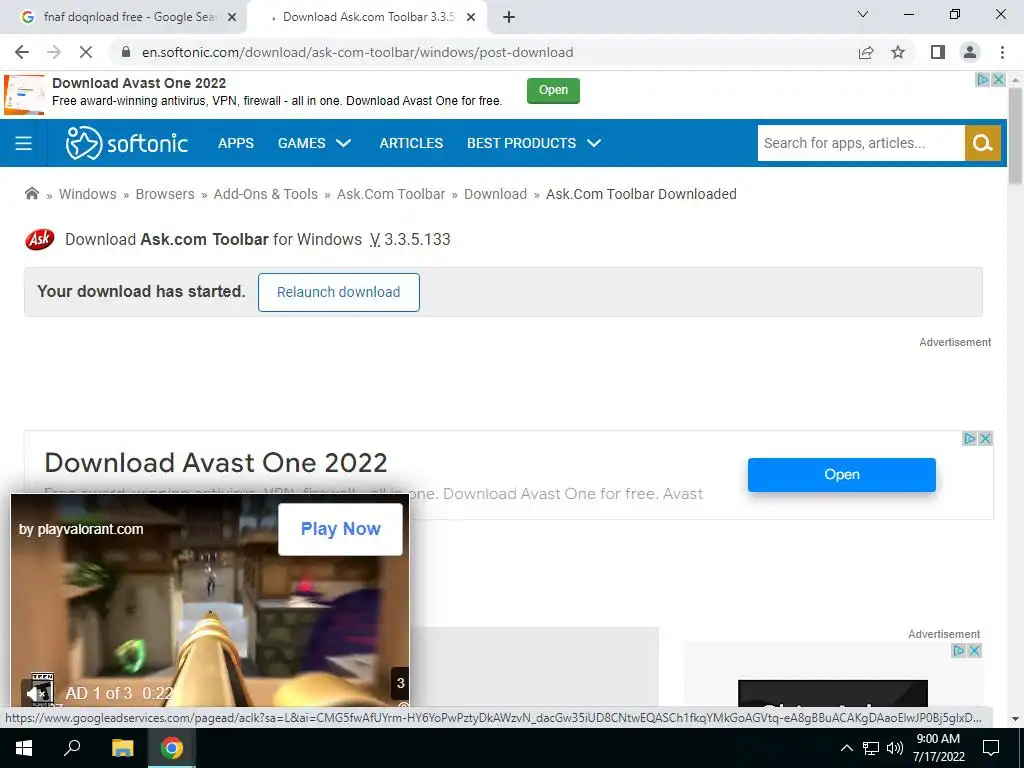The height and width of the screenshot is (768, 1024).
Task: Open home icon in breadcrumb
Action: point(31,193)
